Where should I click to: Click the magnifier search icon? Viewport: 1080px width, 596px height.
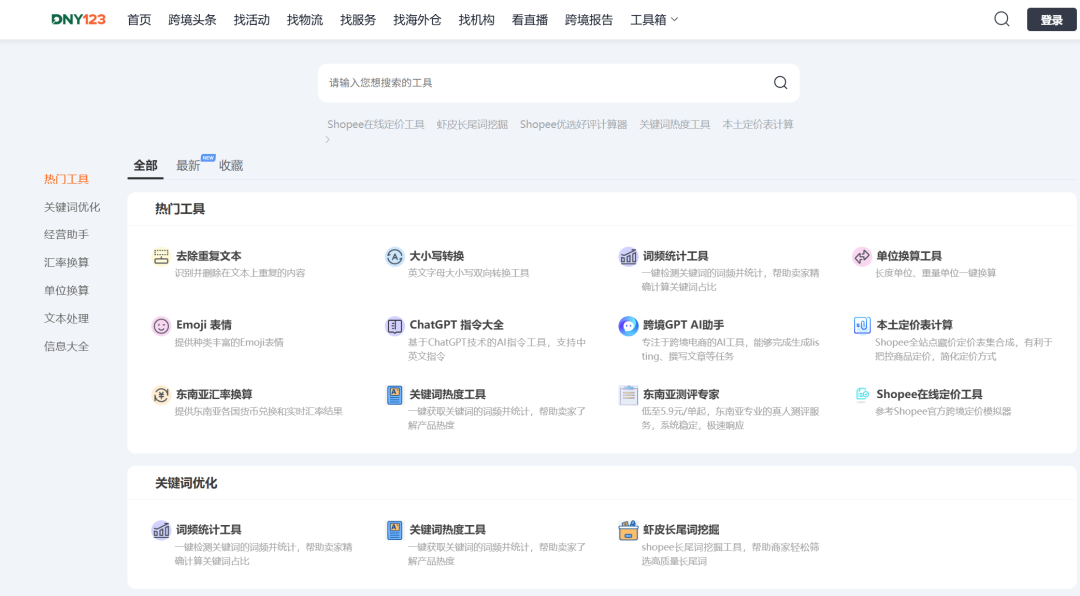point(1001,18)
